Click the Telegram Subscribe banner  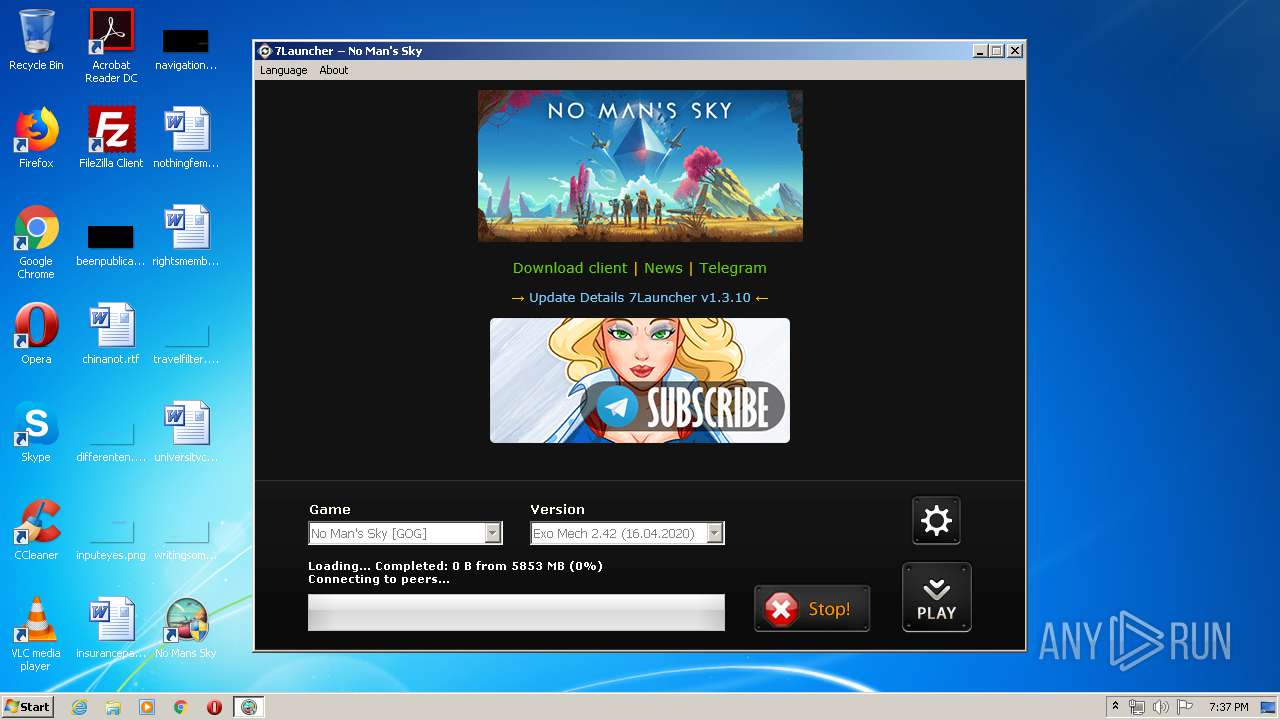coord(640,380)
